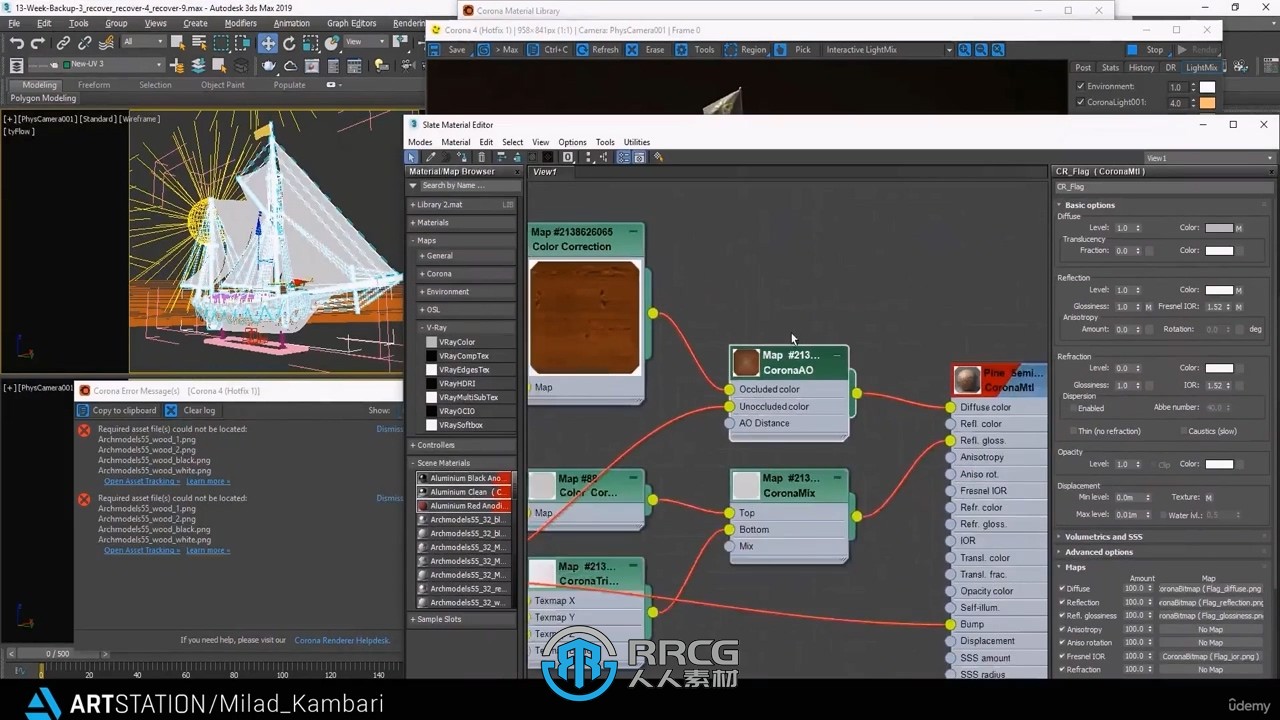Toggle the Fresnel IOR map checkbox
The image size is (1280, 720).
pos(1062,656)
